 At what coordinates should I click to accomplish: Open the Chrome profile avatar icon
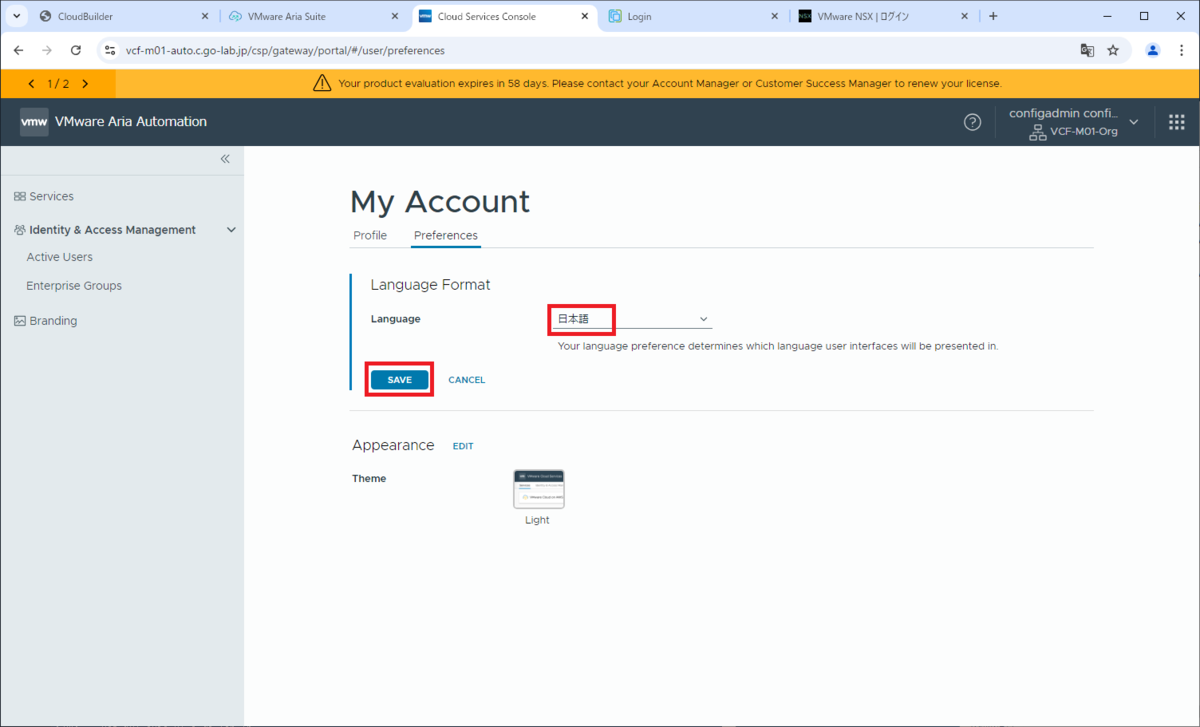tap(1153, 50)
